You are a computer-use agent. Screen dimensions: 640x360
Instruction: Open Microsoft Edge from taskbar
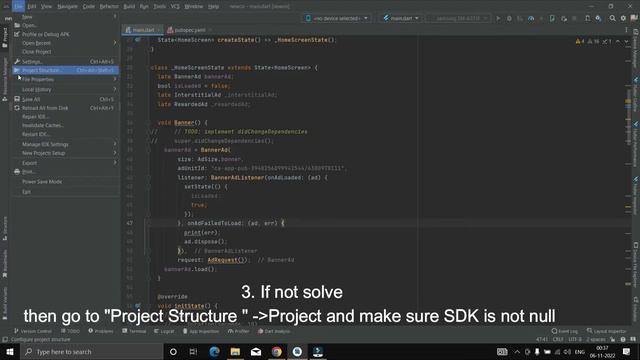(x=214, y=351)
